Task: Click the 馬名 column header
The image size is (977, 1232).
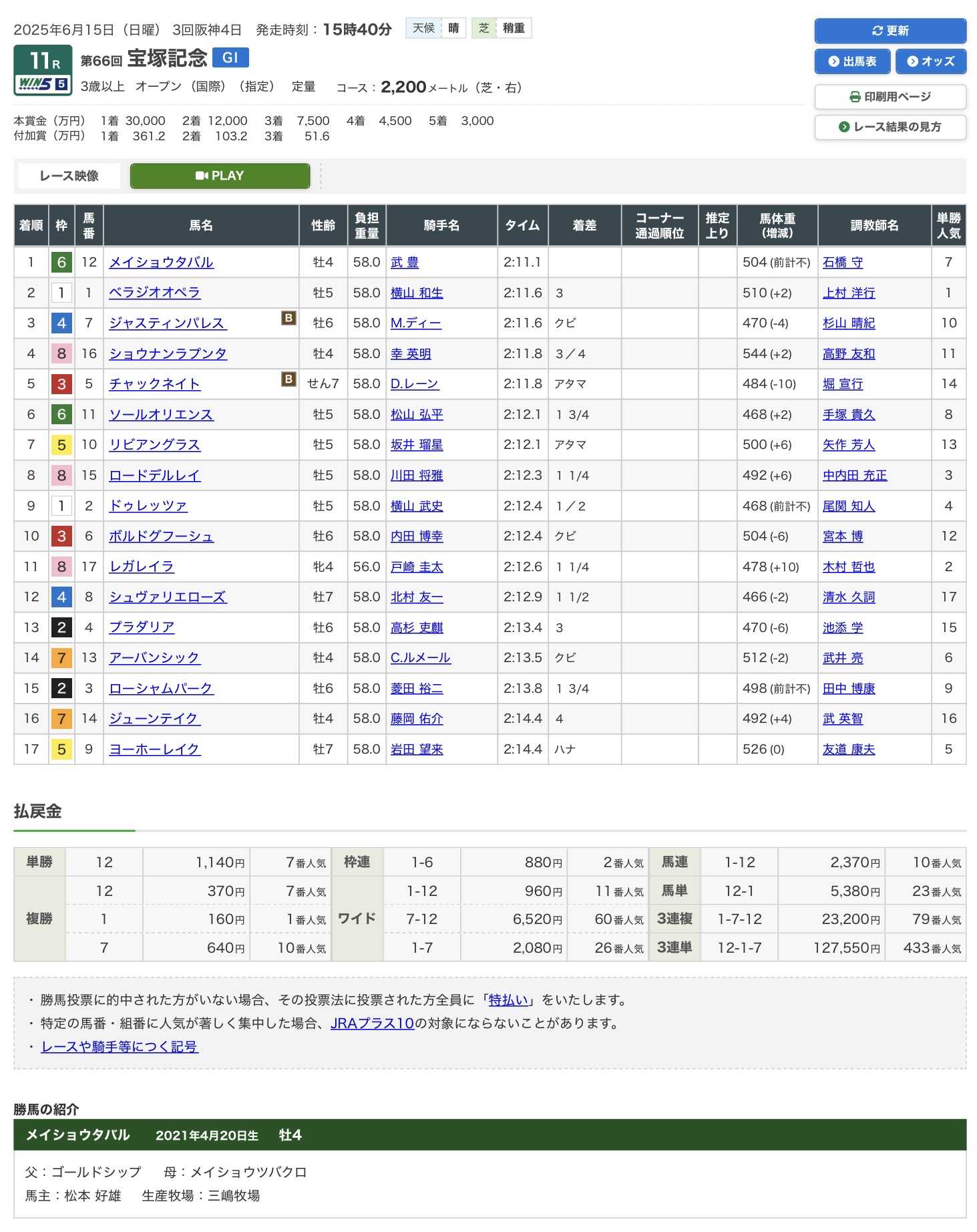Action: [x=201, y=226]
